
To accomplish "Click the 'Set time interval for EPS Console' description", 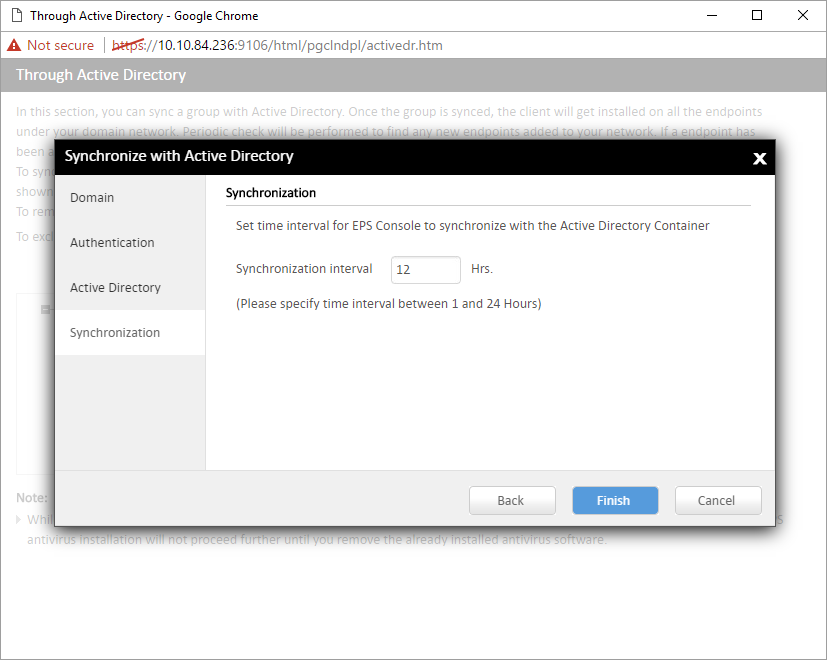I will point(473,226).
